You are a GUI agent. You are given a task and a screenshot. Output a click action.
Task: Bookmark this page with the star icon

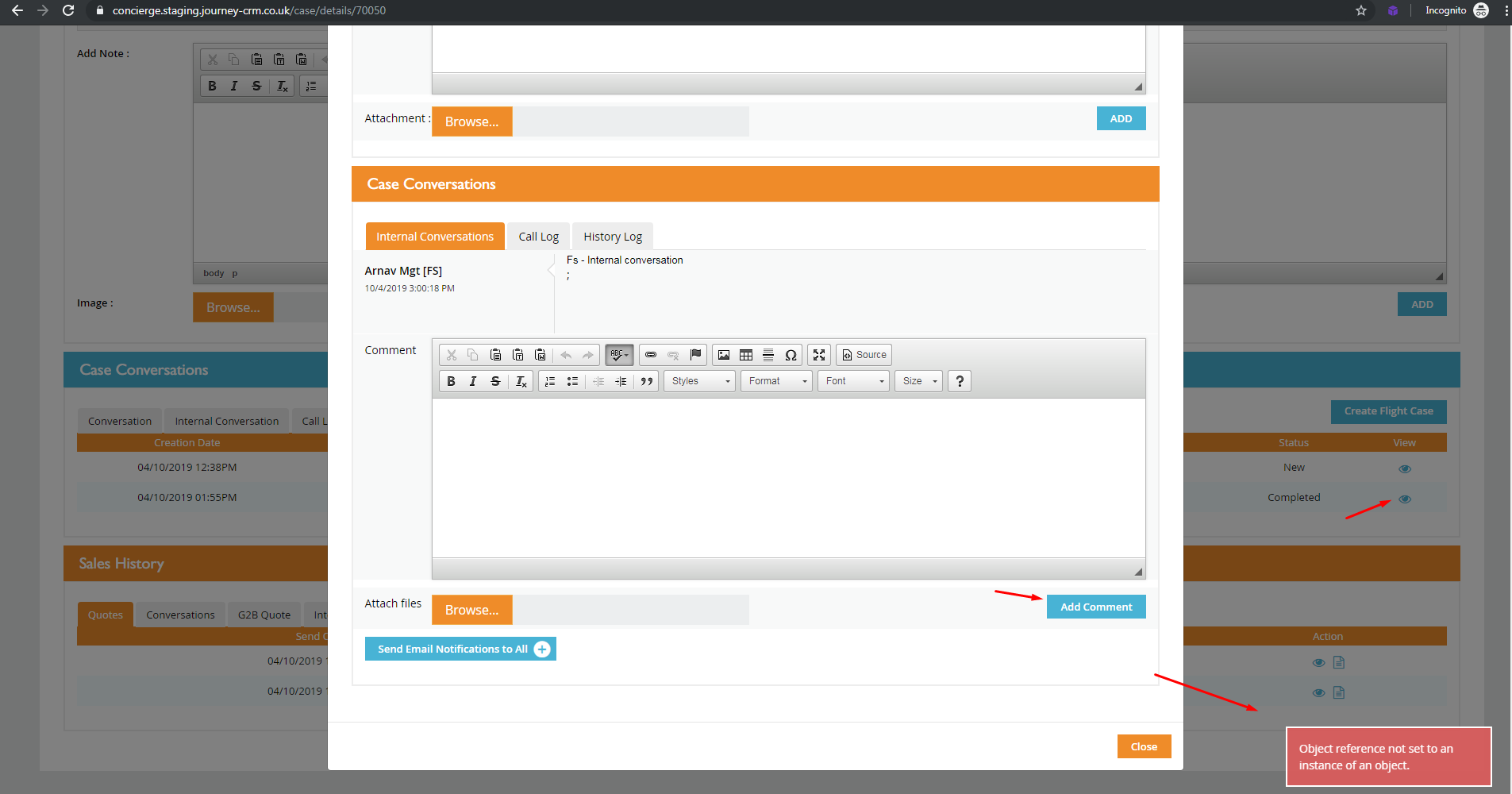(1361, 10)
